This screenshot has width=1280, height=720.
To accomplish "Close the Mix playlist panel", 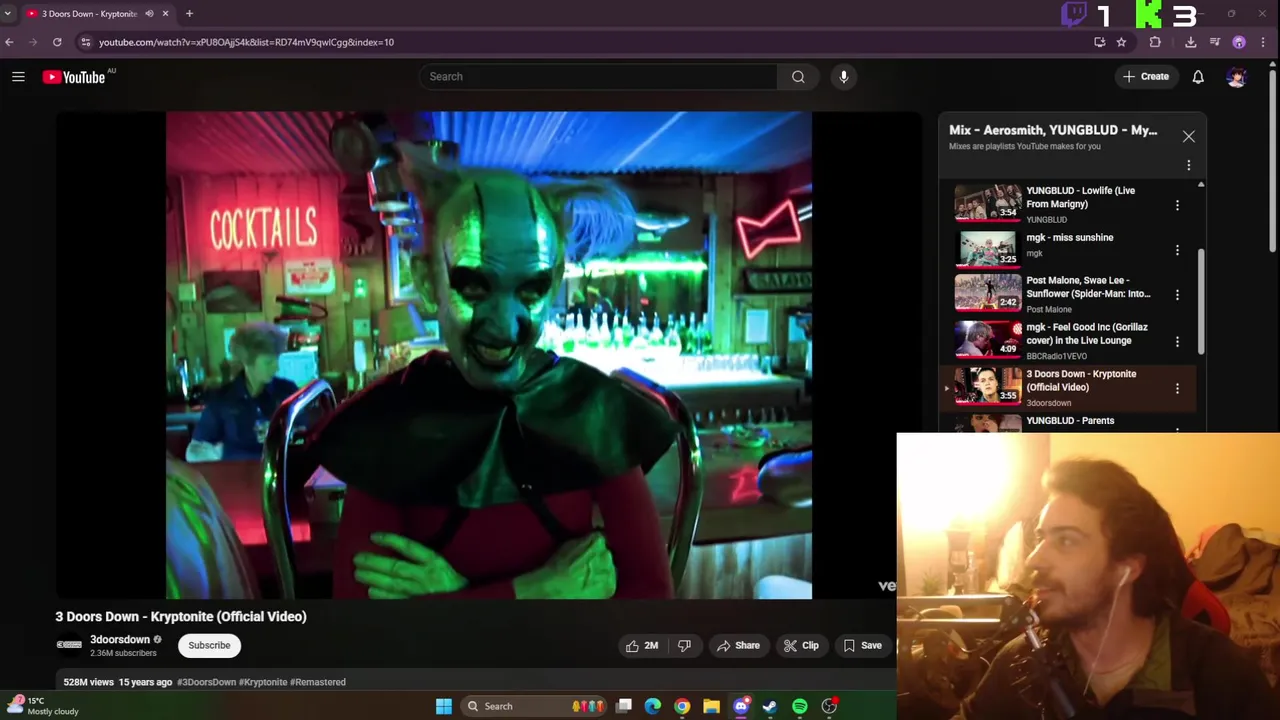I will [x=1189, y=136].
